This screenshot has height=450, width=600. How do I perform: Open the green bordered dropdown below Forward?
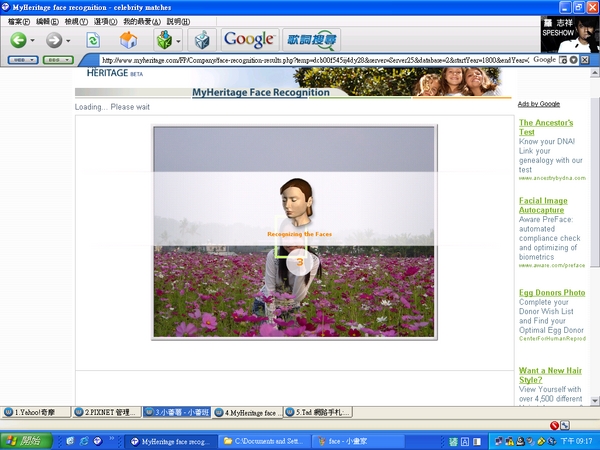pos(58,60)
